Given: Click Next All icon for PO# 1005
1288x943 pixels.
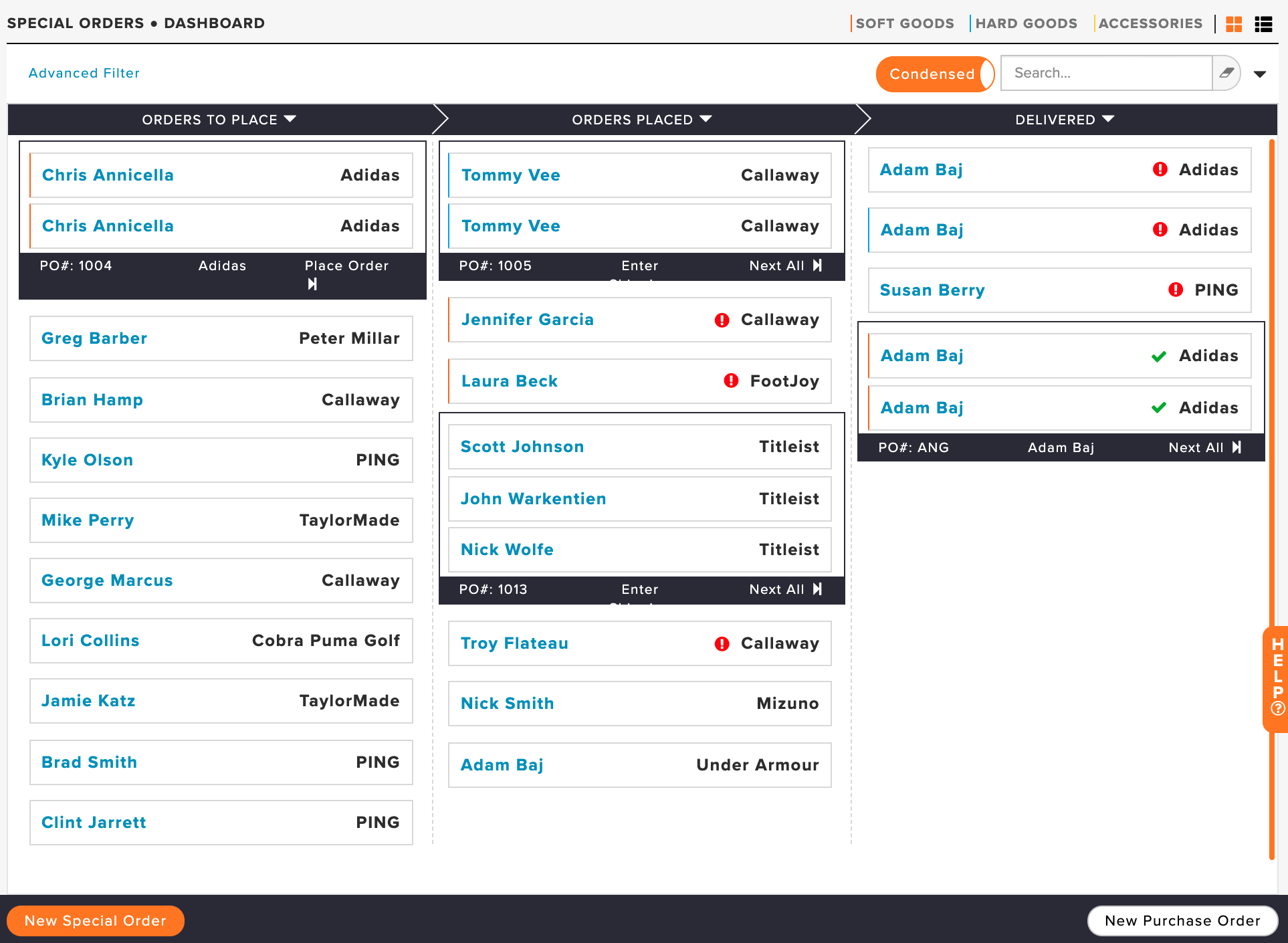Looking at the screenshot, I should (817, 266).
